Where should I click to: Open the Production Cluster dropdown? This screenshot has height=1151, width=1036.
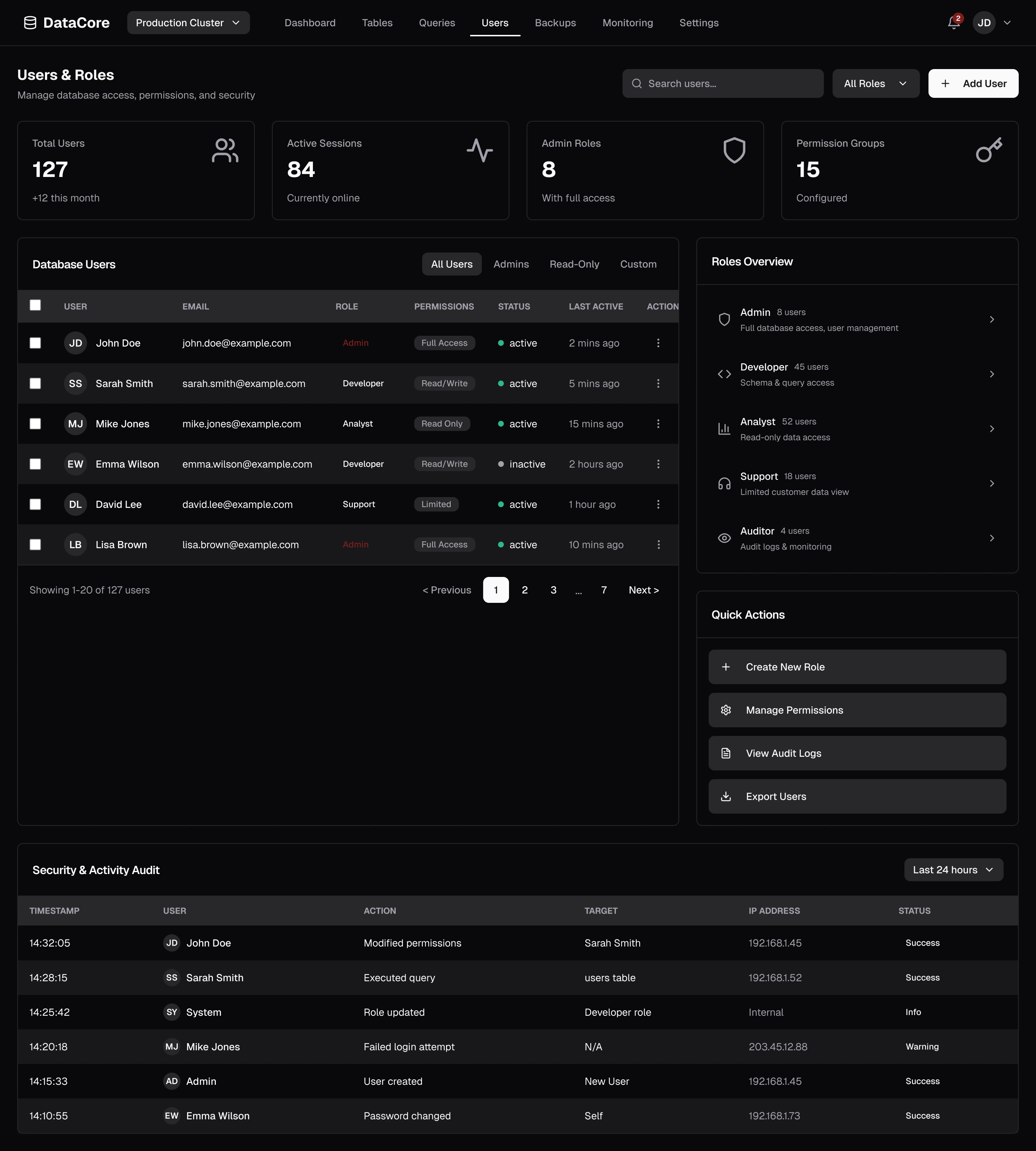pos(188,23)
